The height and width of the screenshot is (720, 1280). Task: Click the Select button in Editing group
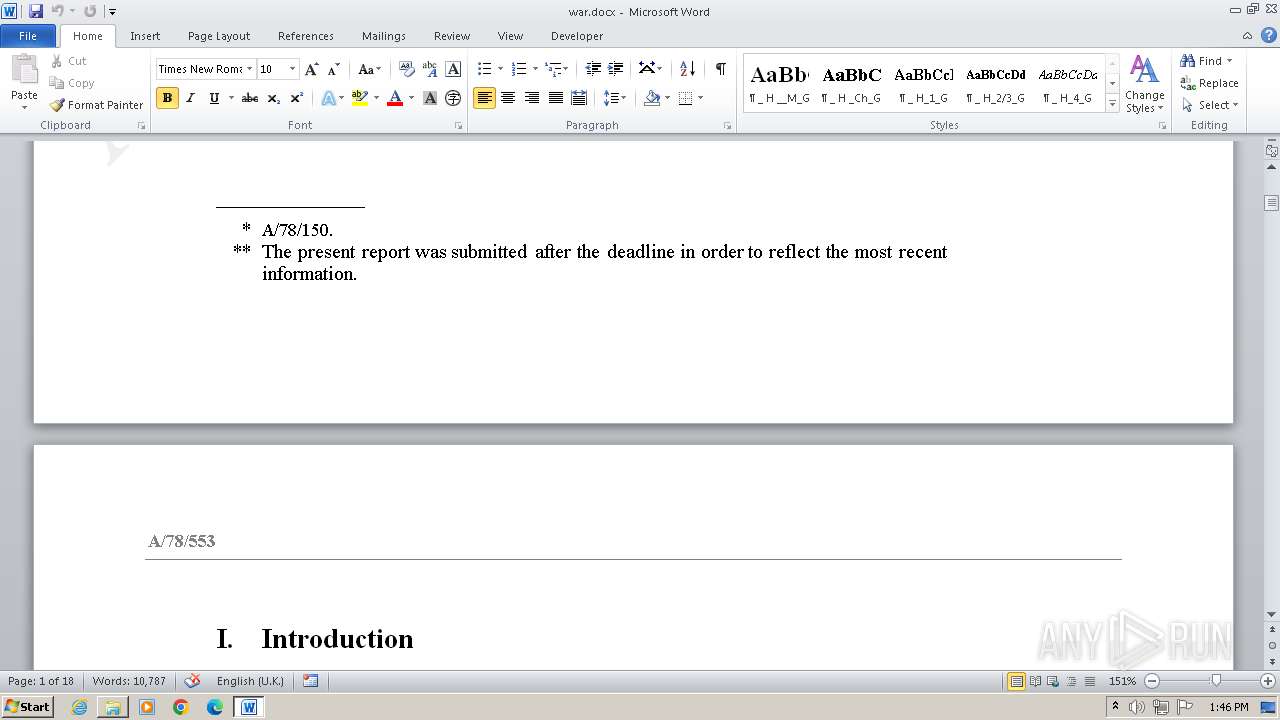click(1210, 105)
